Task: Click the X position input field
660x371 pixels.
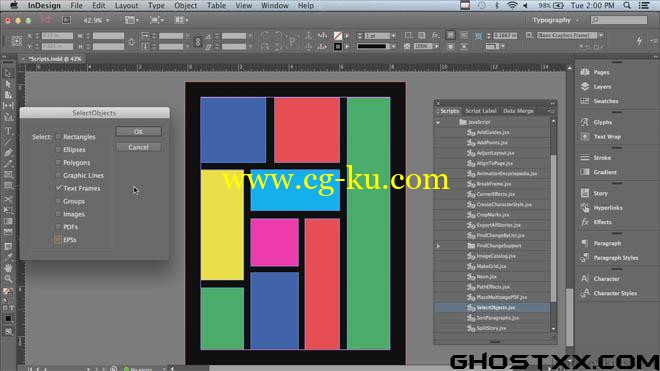Action: 57,36
